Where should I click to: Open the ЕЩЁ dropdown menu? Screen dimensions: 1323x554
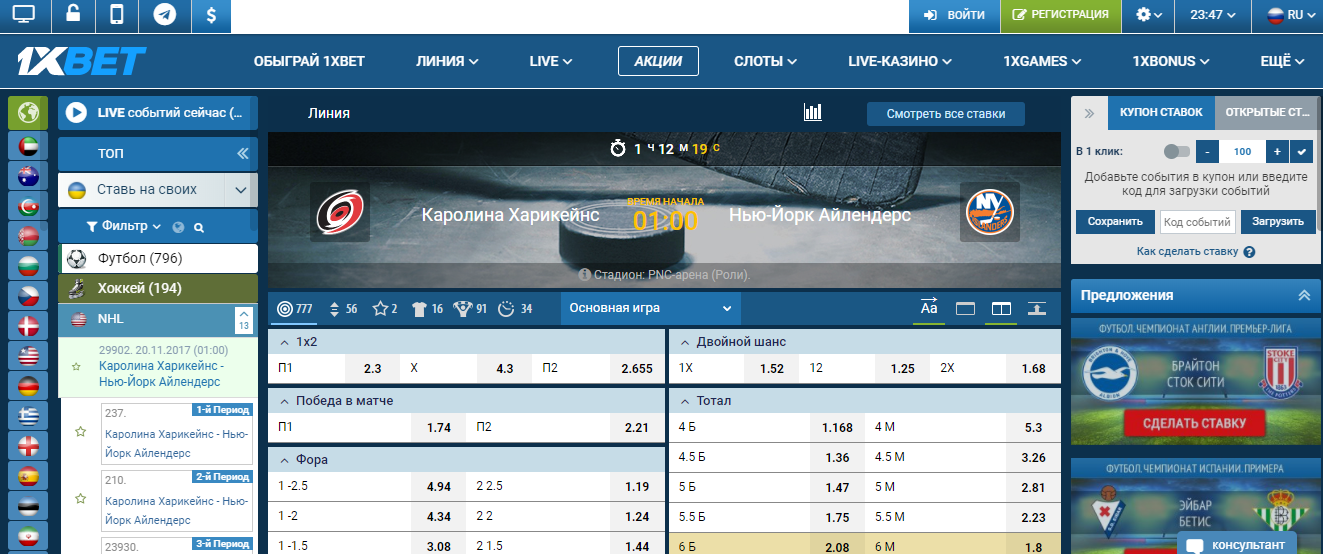coord(1281,61)
